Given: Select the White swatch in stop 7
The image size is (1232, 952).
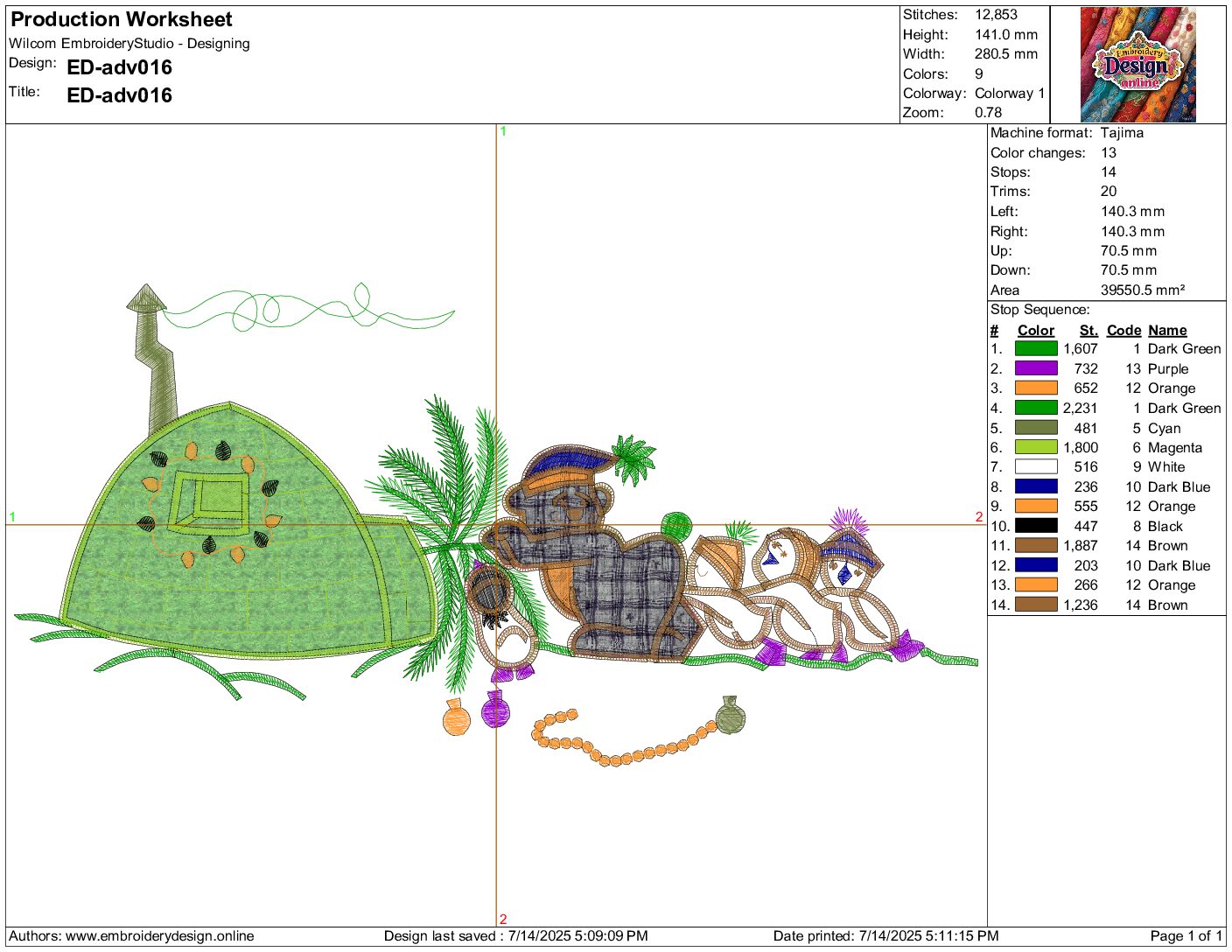Looking at the screenshot, I should (1036, 467).
